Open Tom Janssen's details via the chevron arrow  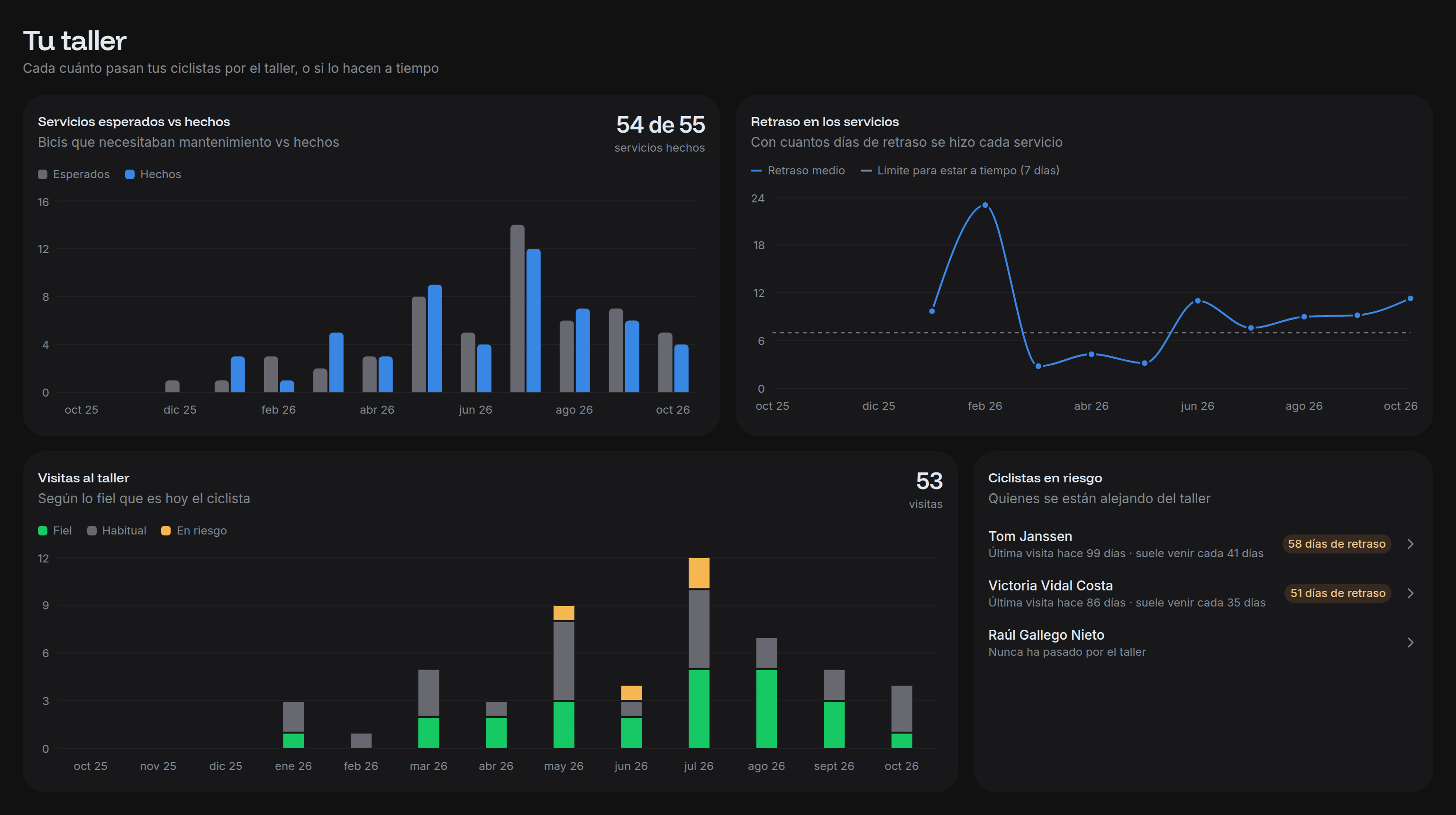pos(1410,543)
